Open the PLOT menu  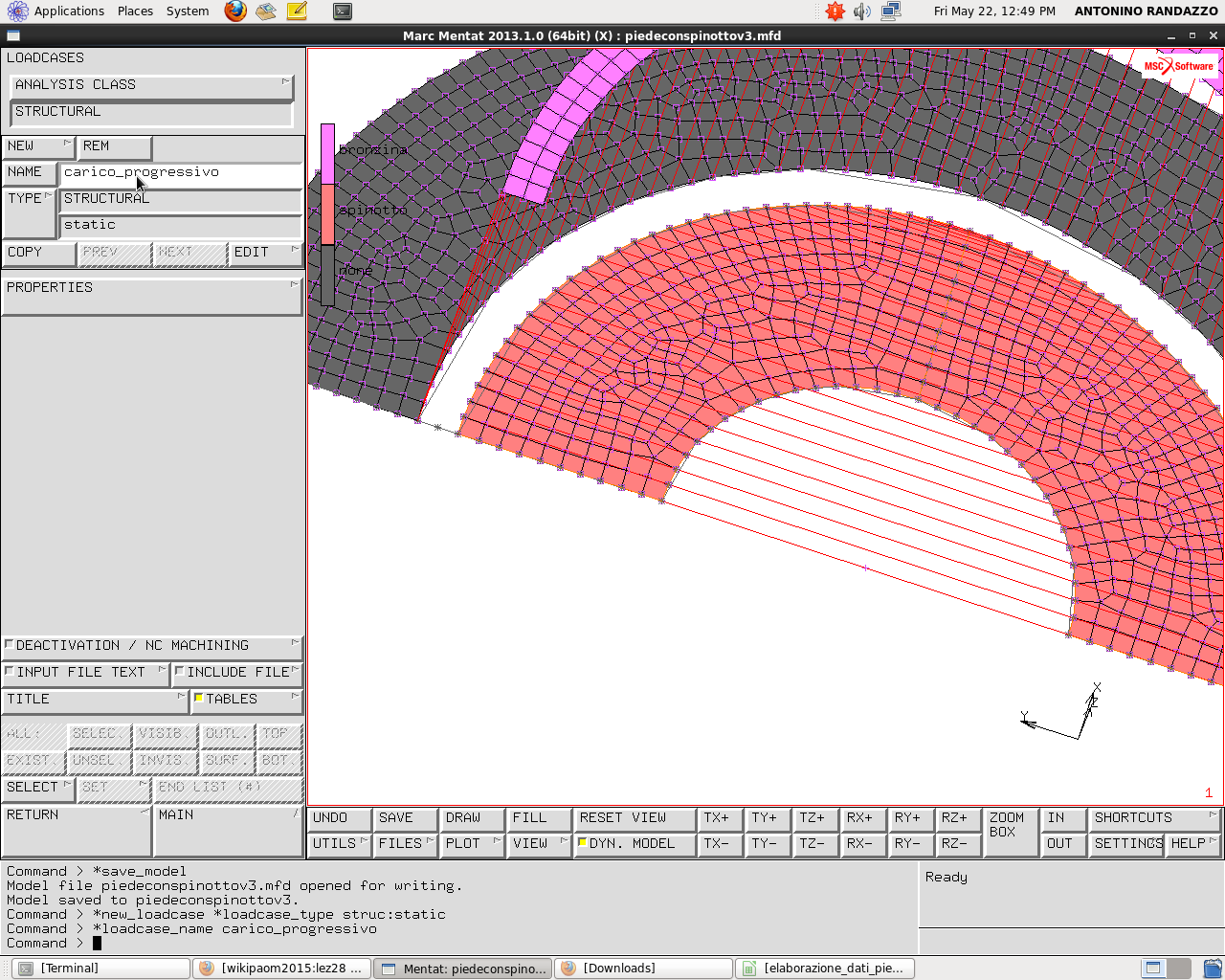(472, 844)
